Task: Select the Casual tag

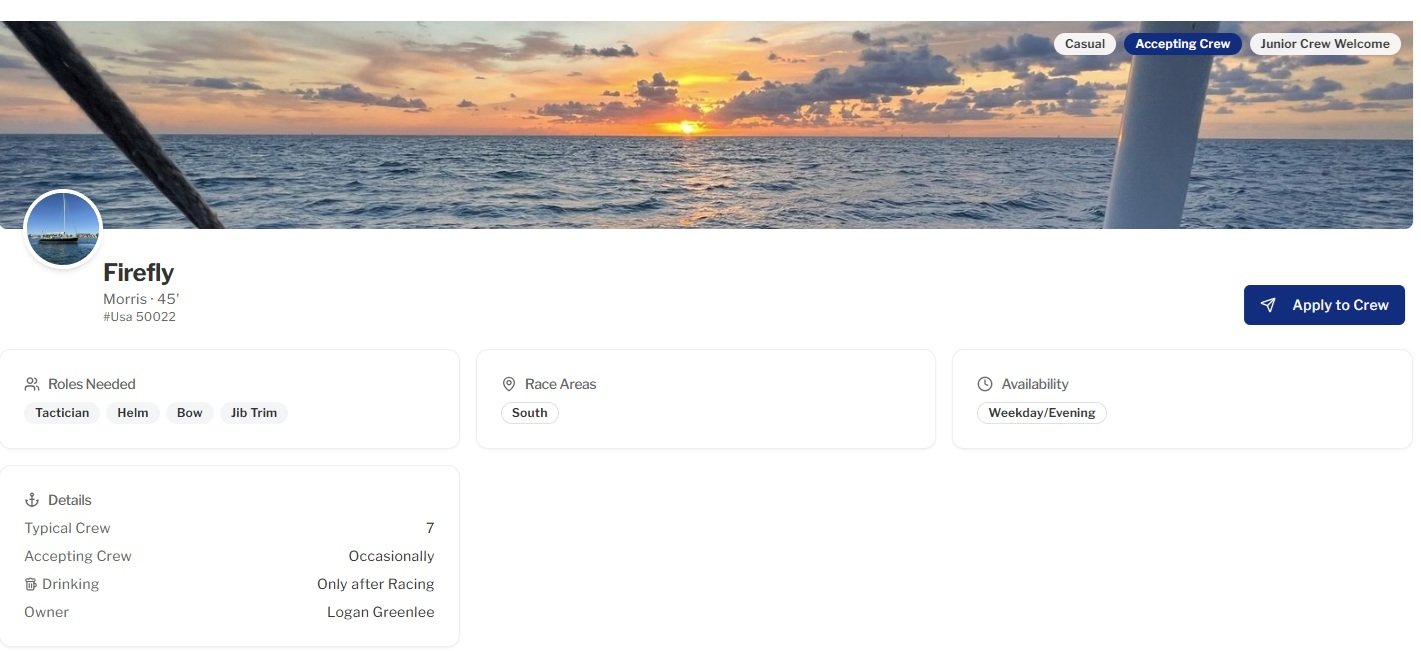Action: 1085,44
